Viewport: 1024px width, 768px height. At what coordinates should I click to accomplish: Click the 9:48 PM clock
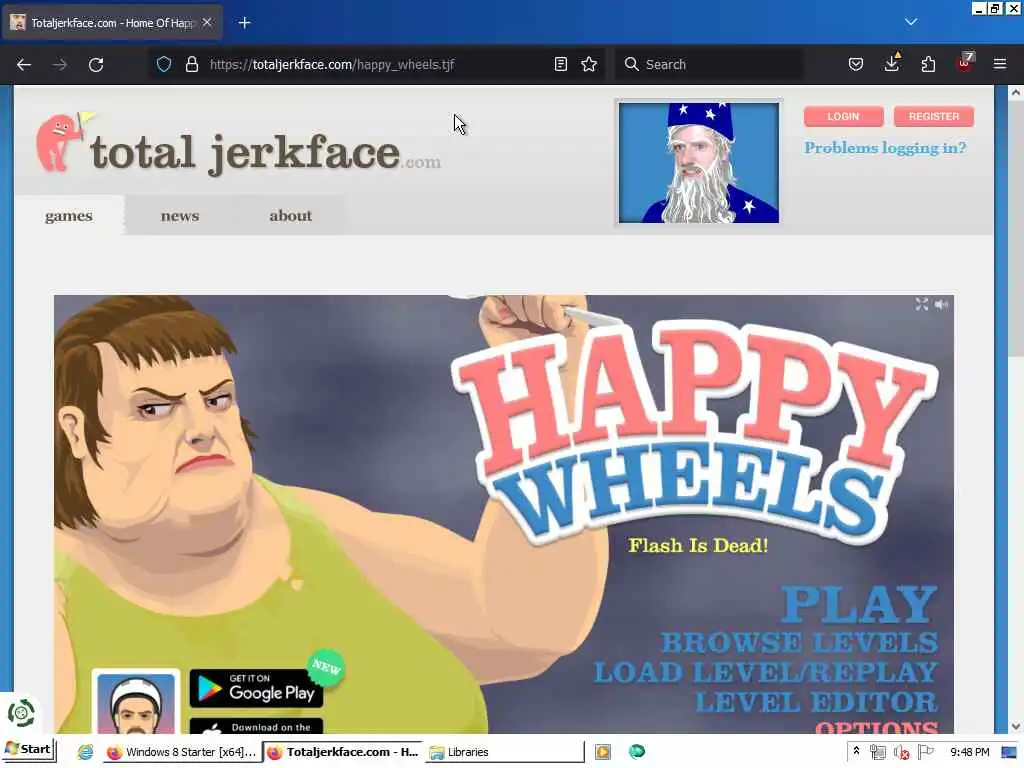[969, 752]
